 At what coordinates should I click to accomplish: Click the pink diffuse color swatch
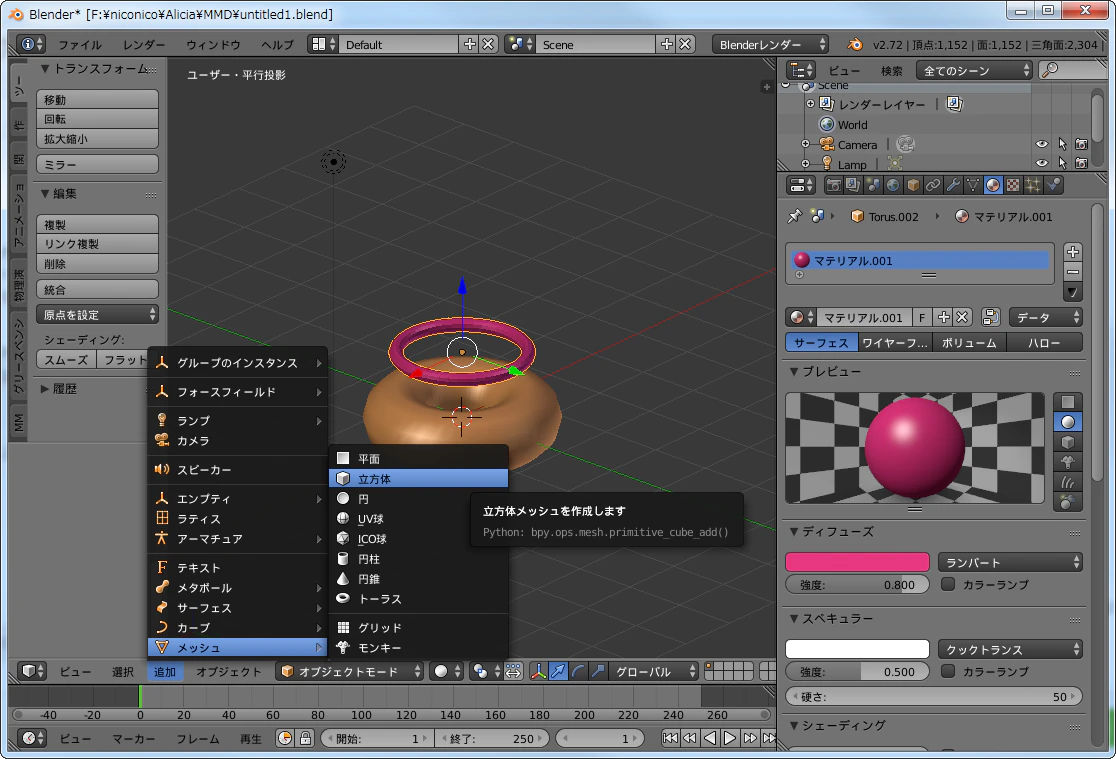pyautogui.click(x=857, y=562)
